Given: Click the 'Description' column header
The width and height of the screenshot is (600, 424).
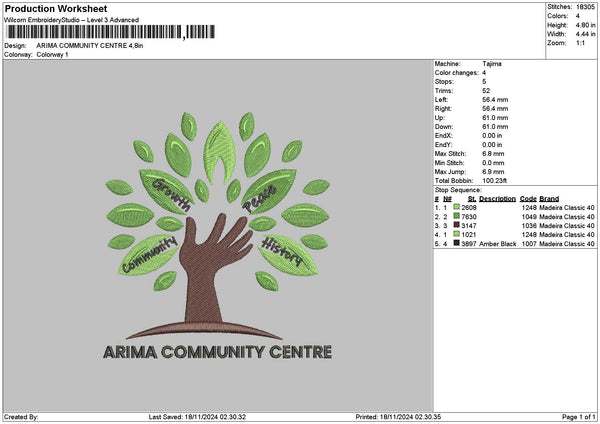Looking at the screenshot, I should pos(497,199).
